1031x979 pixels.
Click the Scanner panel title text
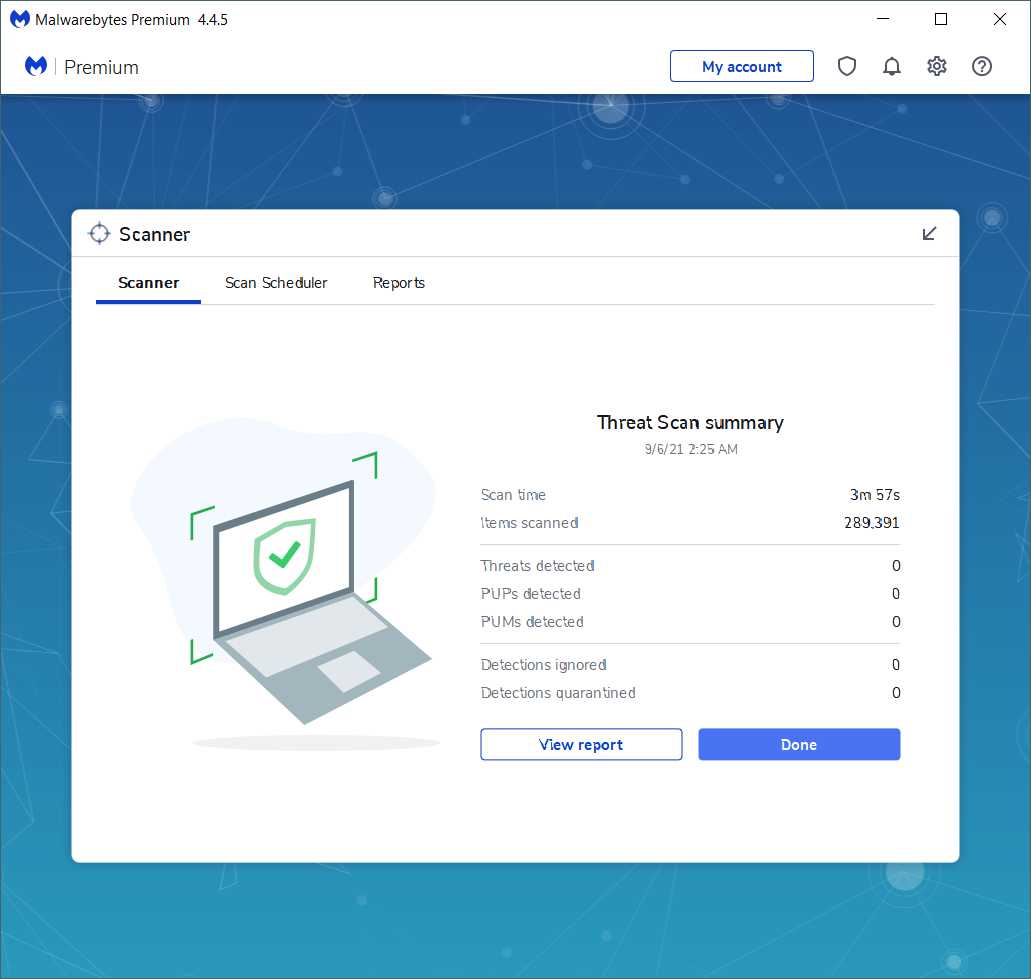click(x=155, y=234)
